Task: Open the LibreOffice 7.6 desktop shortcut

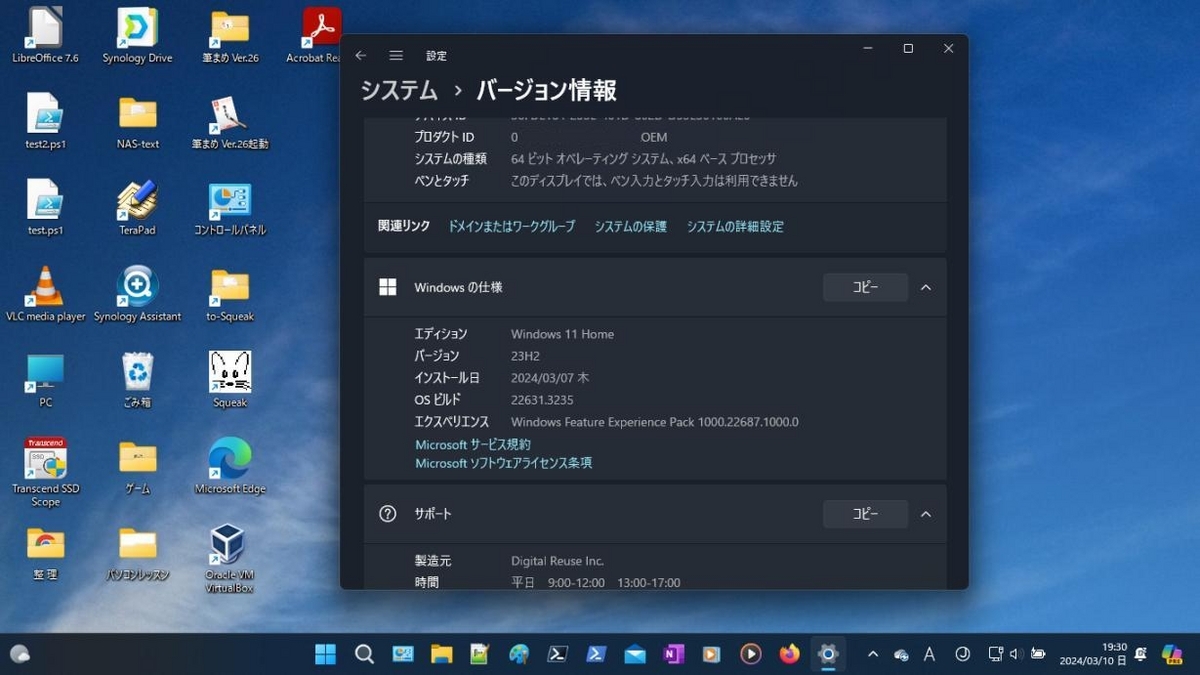Action: pos(45,35)
